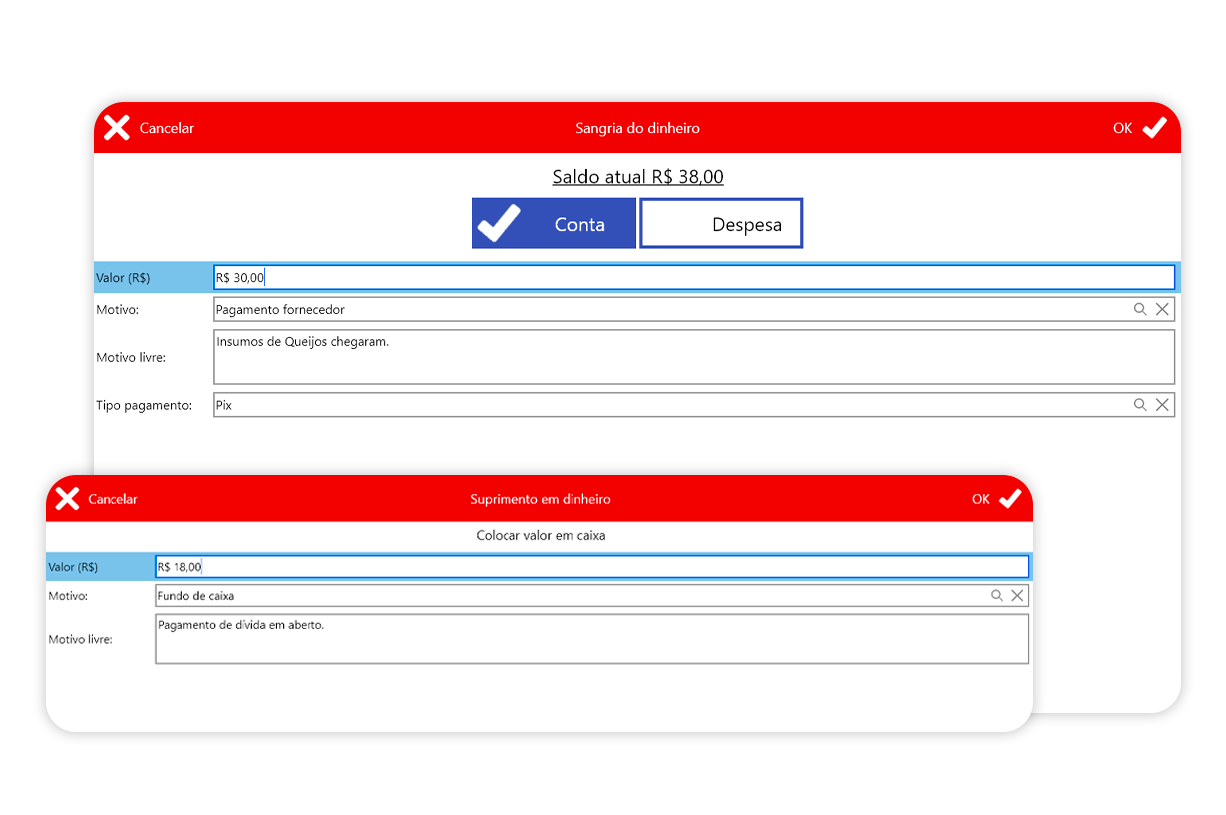This screenshot has width=1226, height=815.
Task: Search payment types in the Pix field
Action: pos(1140,405)
